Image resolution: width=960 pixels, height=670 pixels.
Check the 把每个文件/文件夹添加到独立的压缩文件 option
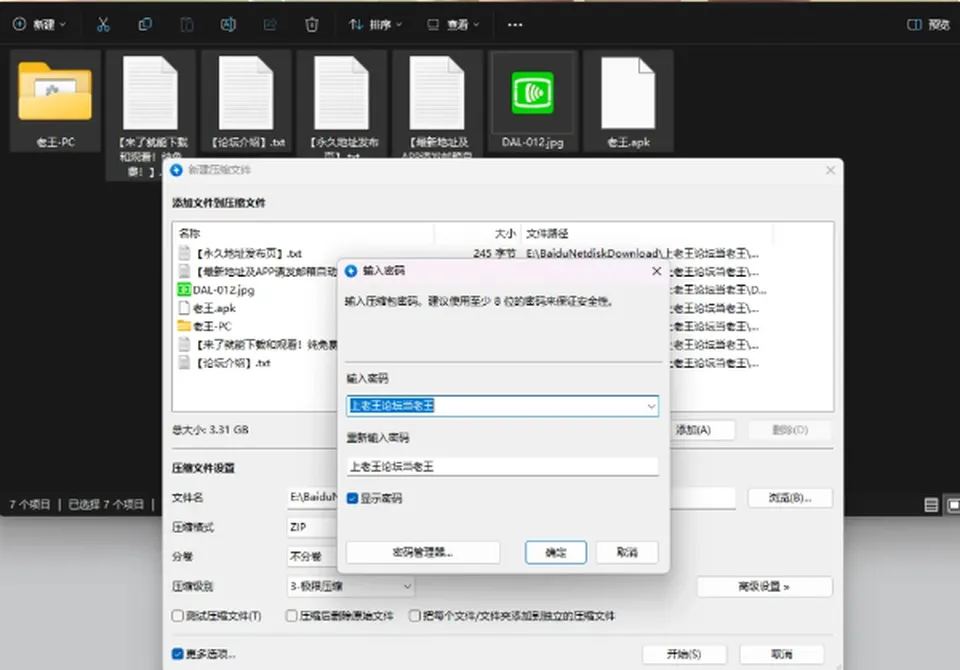pos(414,615)
